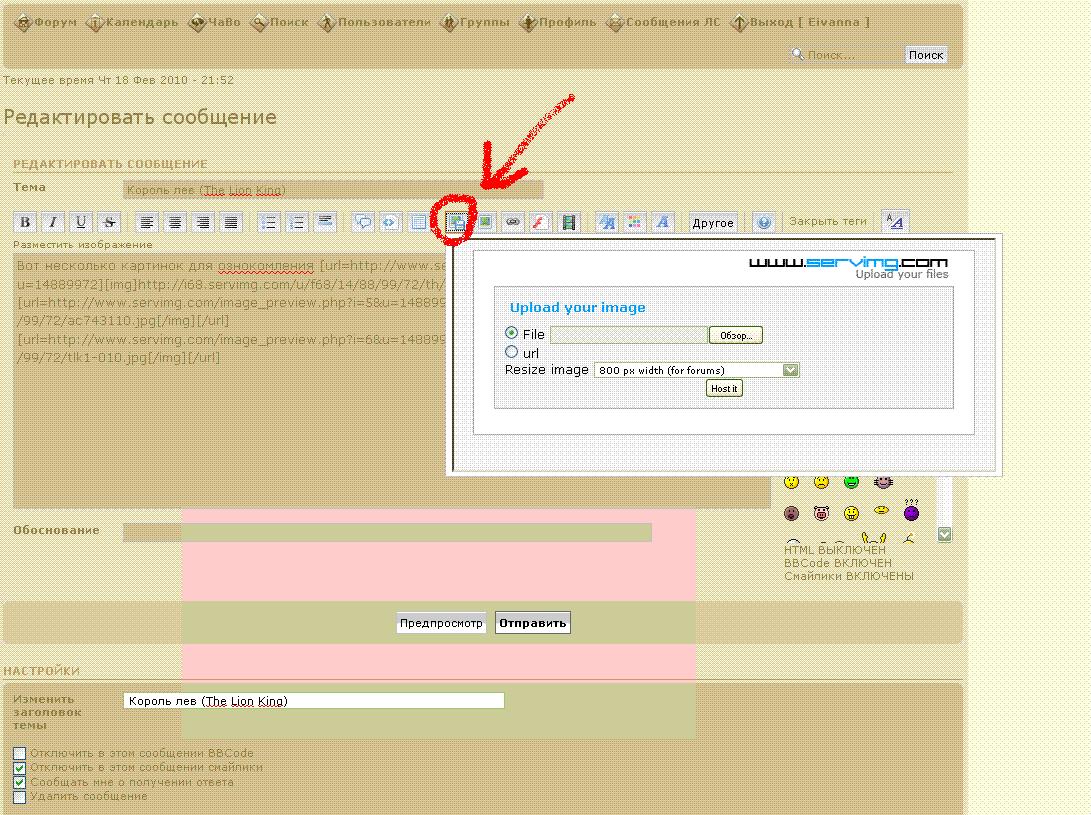
Task: Apply italic formatting
Action: click(x=54, y=223)
